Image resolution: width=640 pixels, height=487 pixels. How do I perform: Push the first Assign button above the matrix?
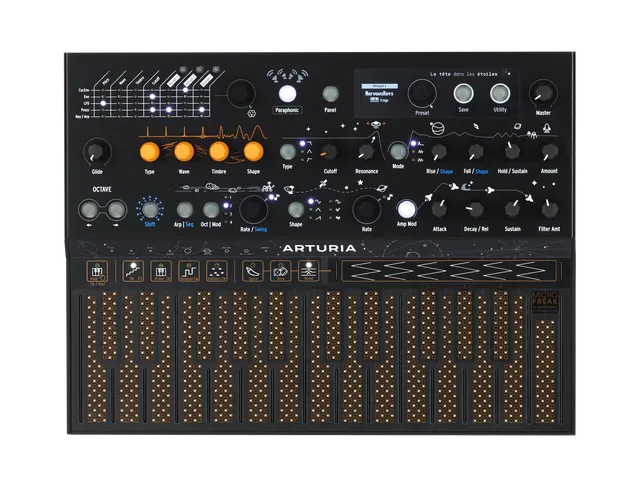pos(182,70)
